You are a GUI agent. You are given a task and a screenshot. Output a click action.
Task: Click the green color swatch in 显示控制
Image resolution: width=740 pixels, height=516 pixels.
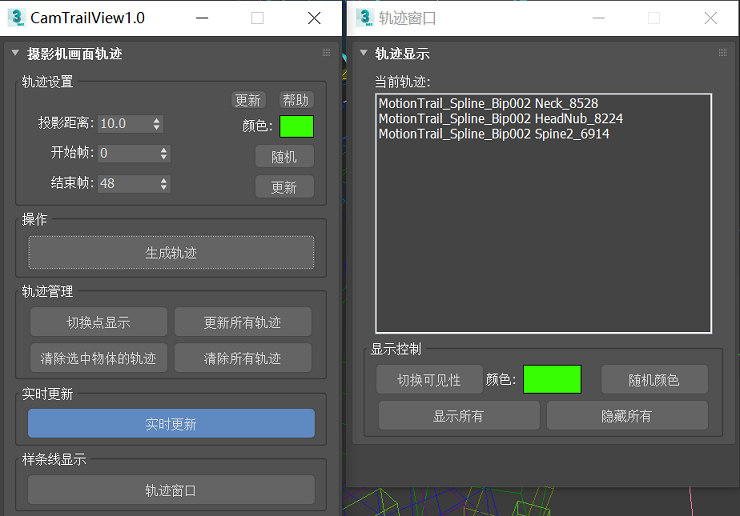click(552, 380)
